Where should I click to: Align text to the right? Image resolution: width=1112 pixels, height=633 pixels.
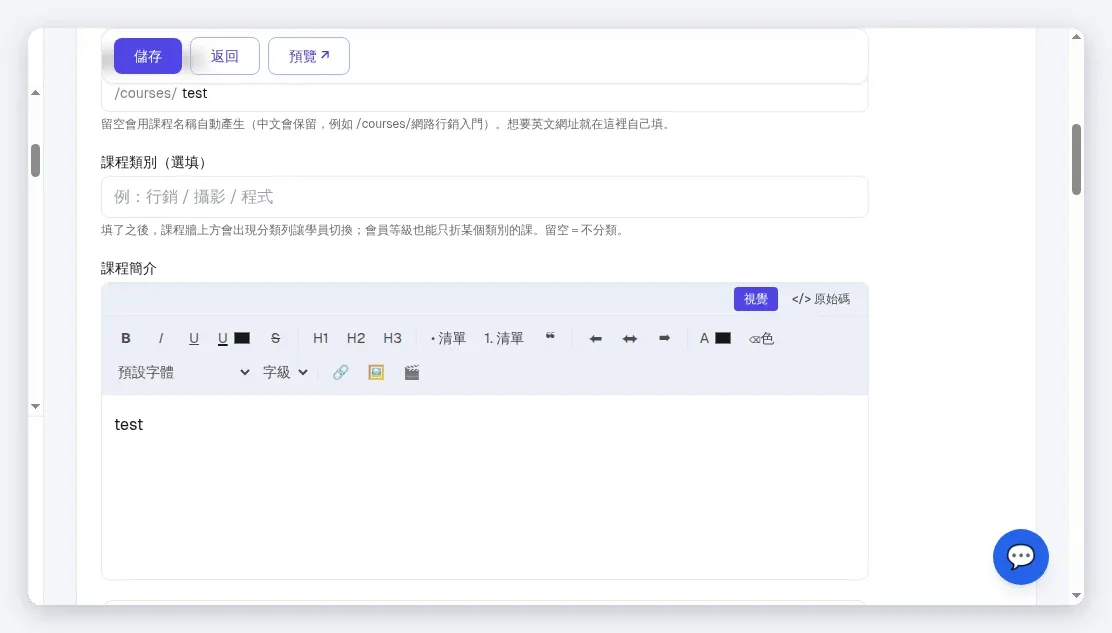[x=665, y=338]
